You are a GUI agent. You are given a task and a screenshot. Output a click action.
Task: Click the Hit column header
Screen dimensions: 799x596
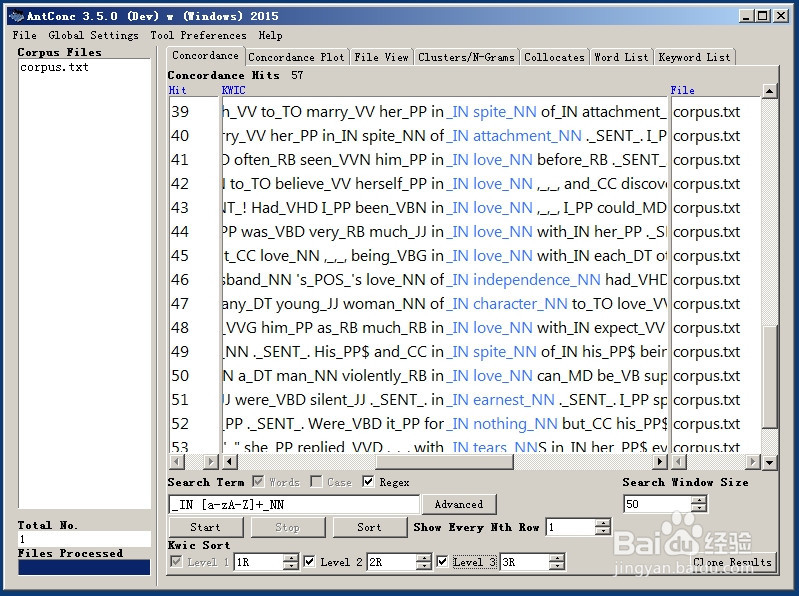(x=177, y=90)
